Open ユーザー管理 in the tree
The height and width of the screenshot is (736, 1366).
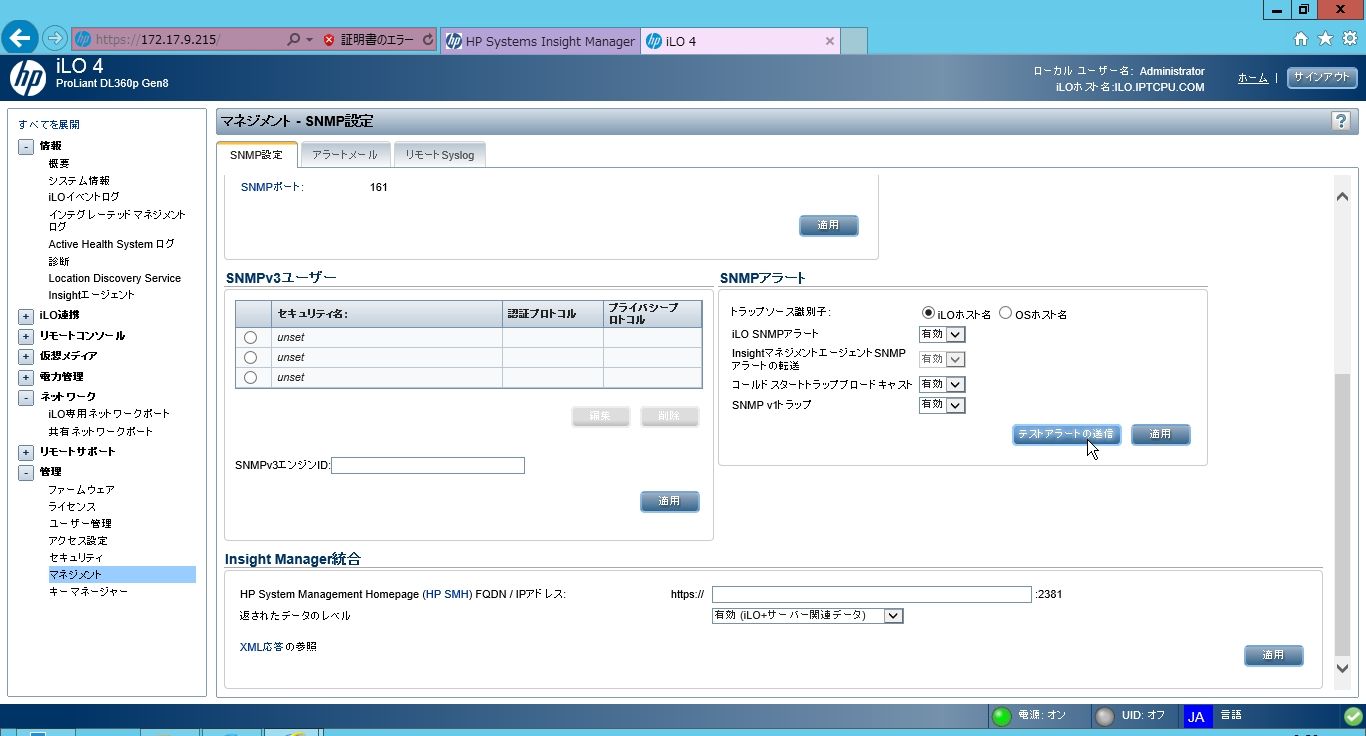coord(80,524)
